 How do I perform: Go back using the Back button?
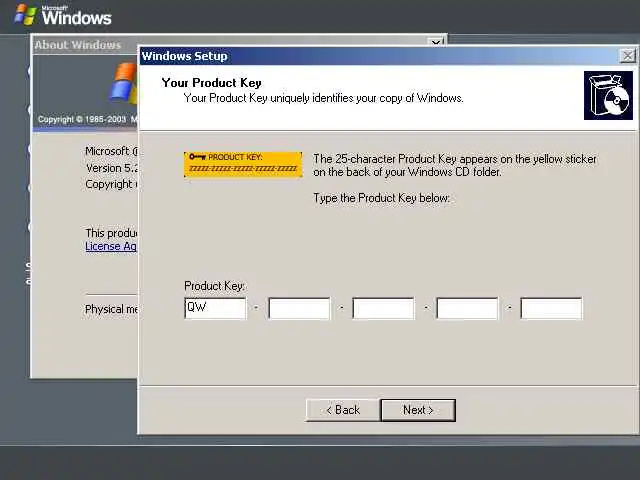pyautogui.click(x=343, y=410)
